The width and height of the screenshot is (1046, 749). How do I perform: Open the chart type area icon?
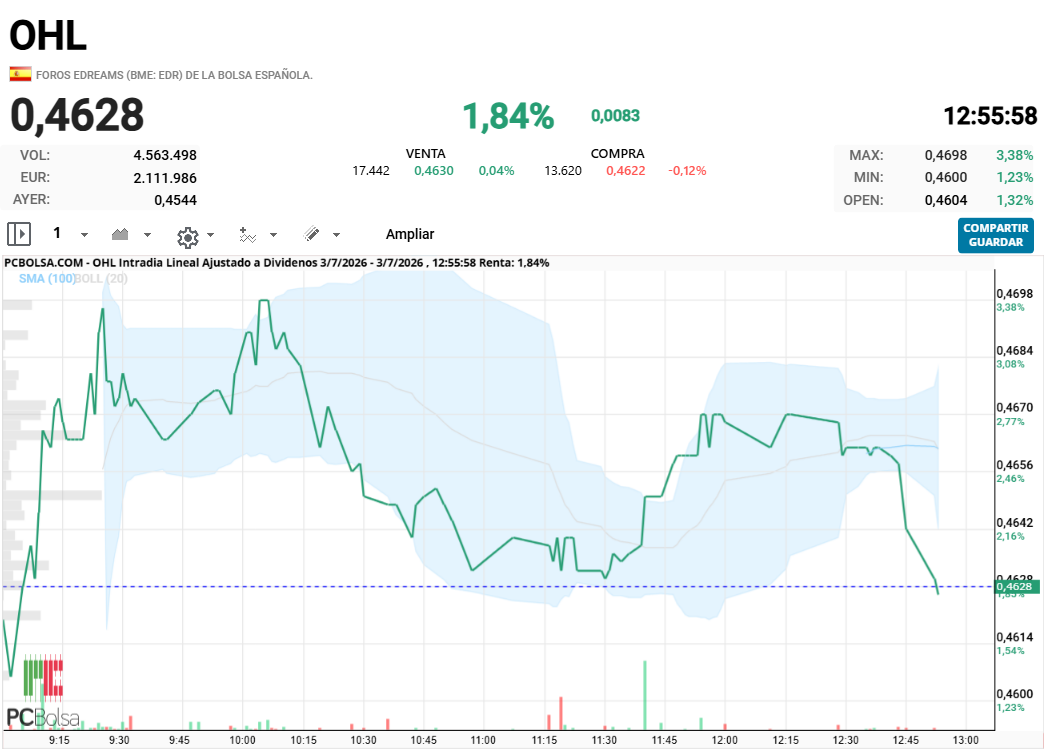tap(120, 234)
